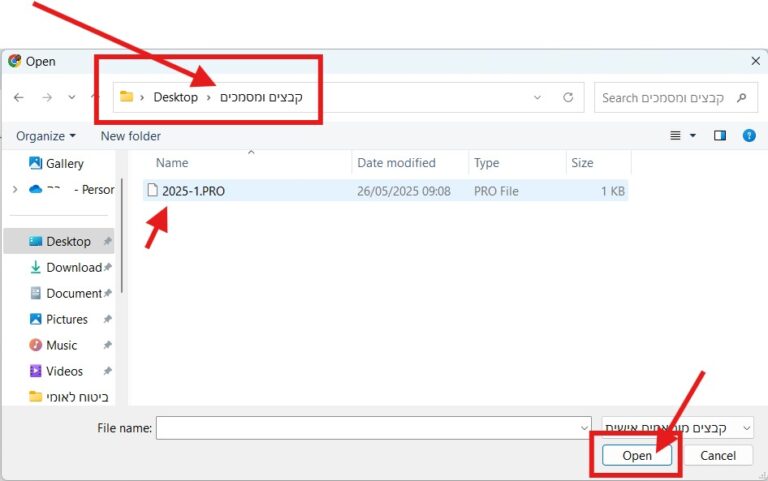Go to Downloads folder in sidebar

point(73,267)
